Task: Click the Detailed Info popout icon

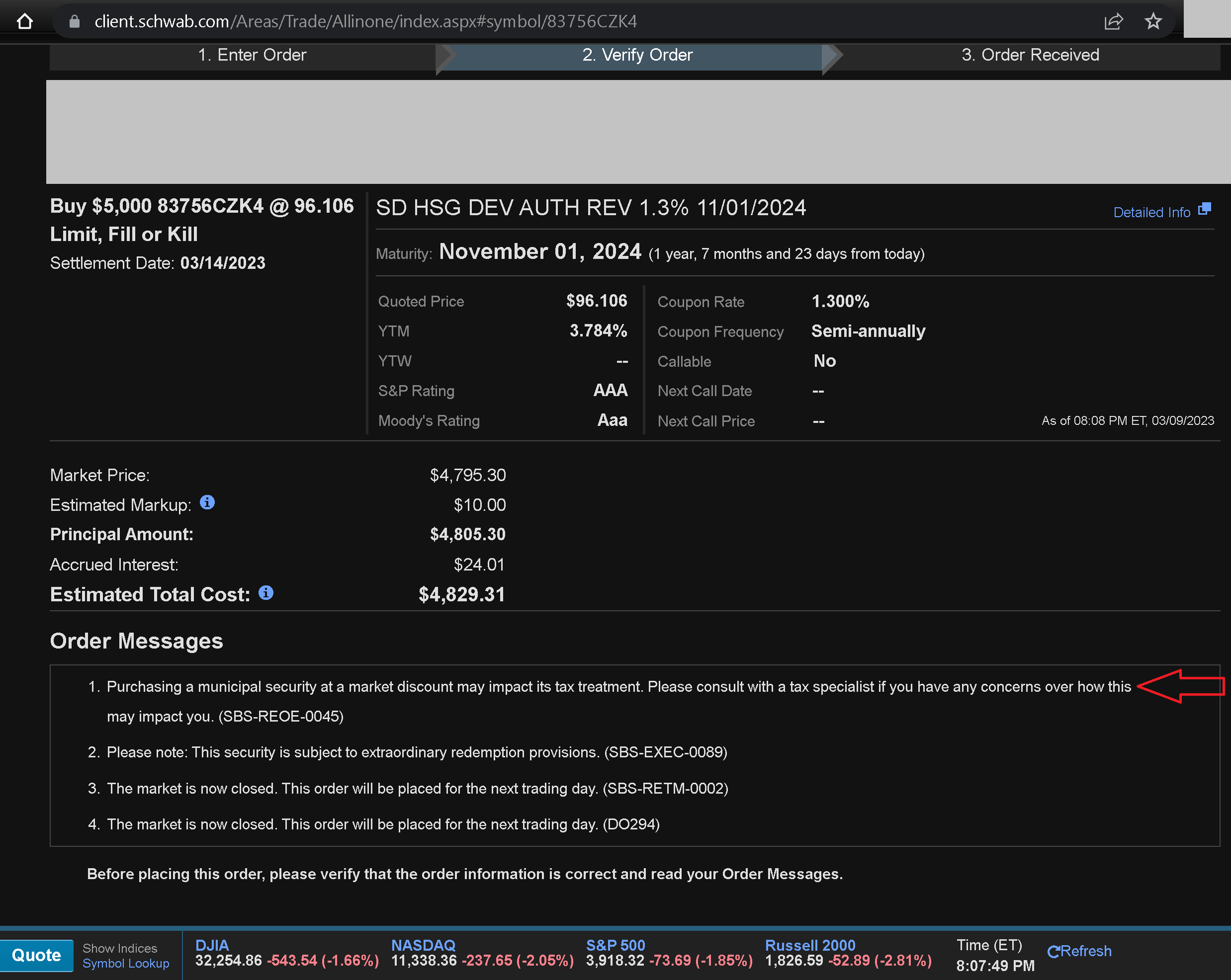Action: 1205,209
